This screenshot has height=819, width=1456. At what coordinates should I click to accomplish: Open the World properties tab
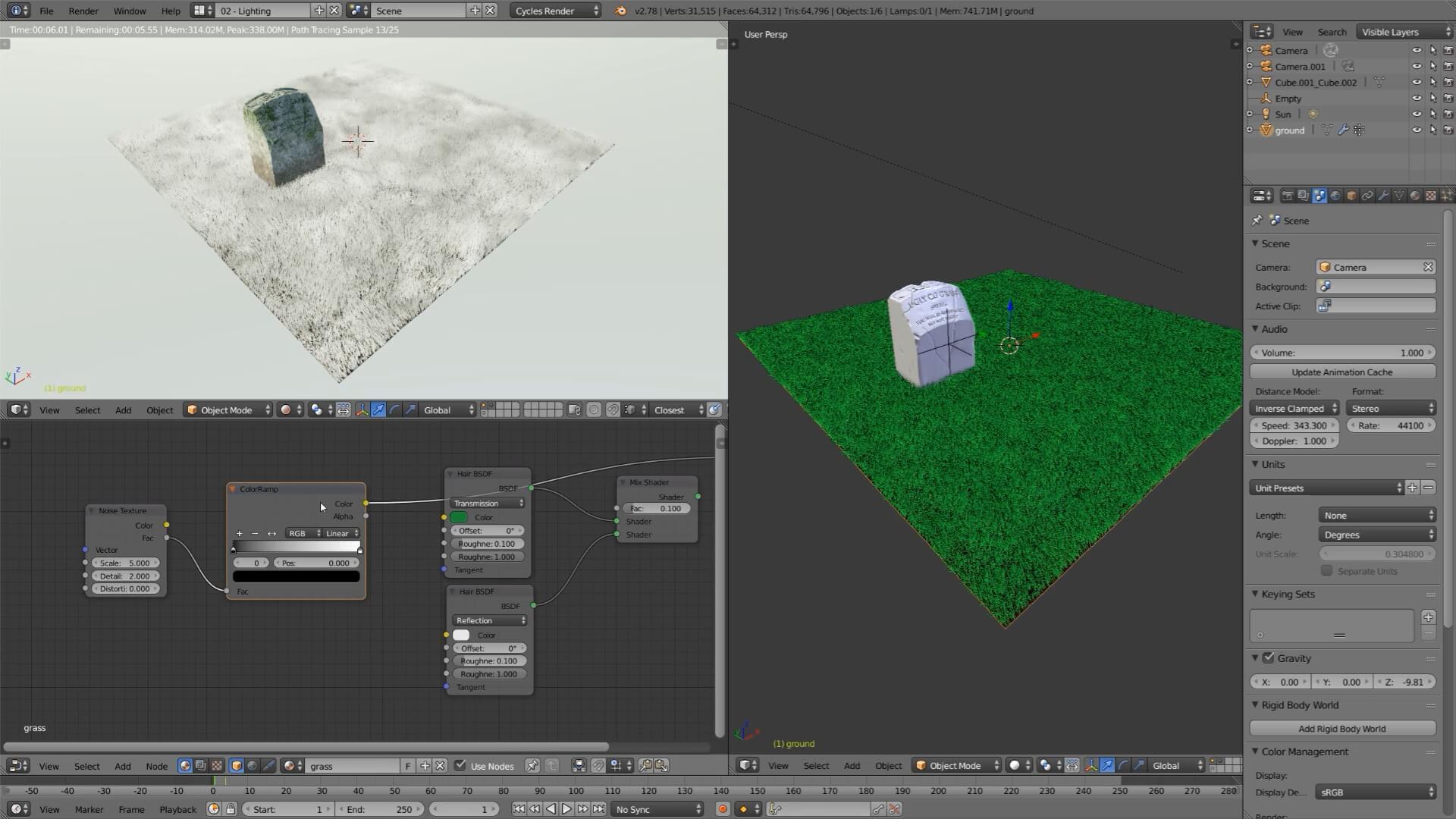(1335, 196)
